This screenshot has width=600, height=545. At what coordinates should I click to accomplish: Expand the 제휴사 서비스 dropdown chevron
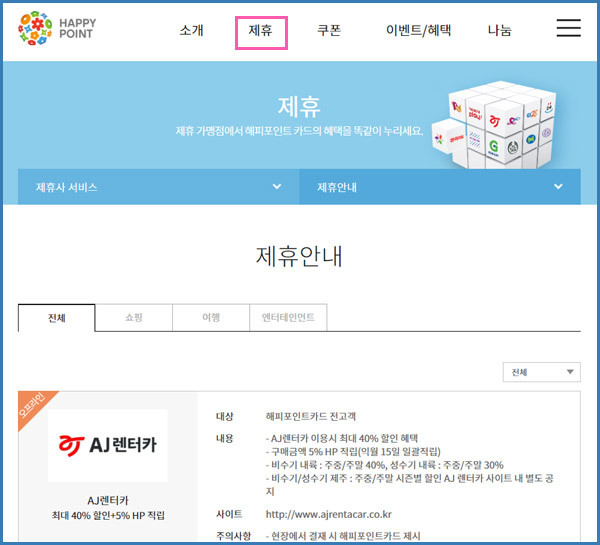click(x=277, y=187)
